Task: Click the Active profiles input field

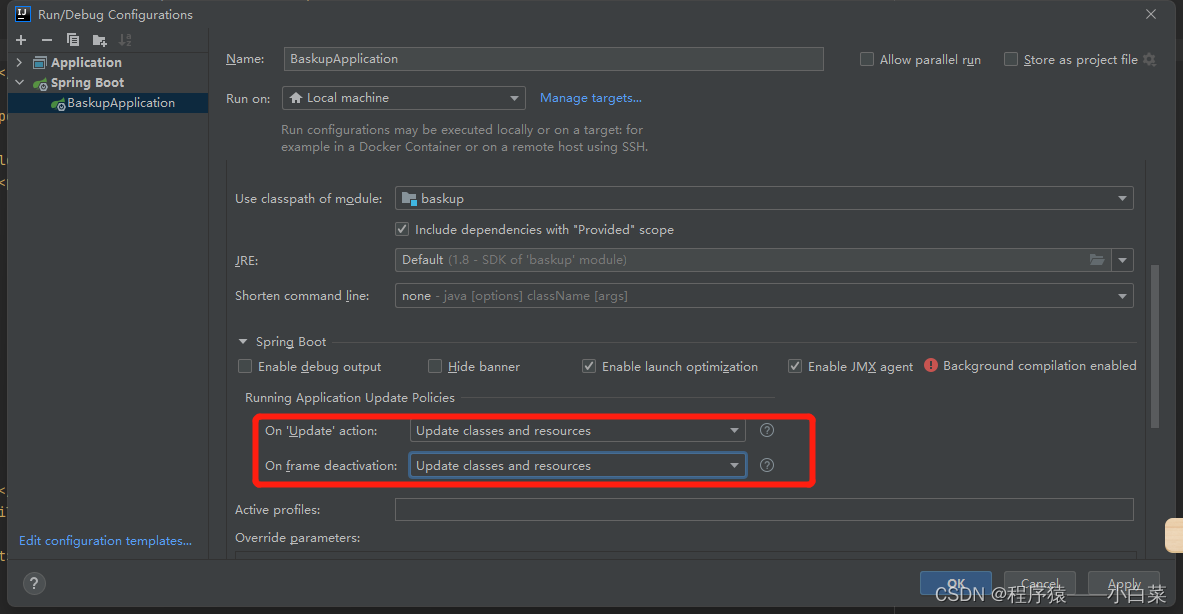Action: tap(764, 509)
